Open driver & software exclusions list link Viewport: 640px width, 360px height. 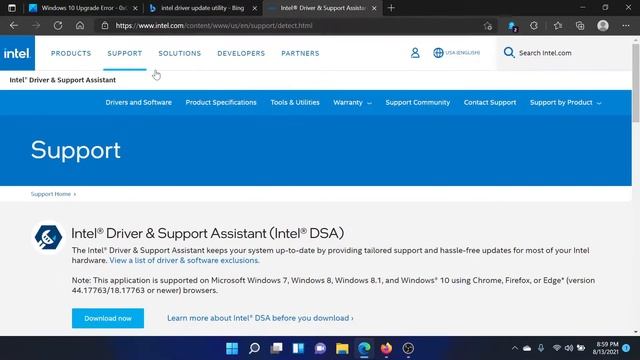pyautogui.click(x=184, y=260)
